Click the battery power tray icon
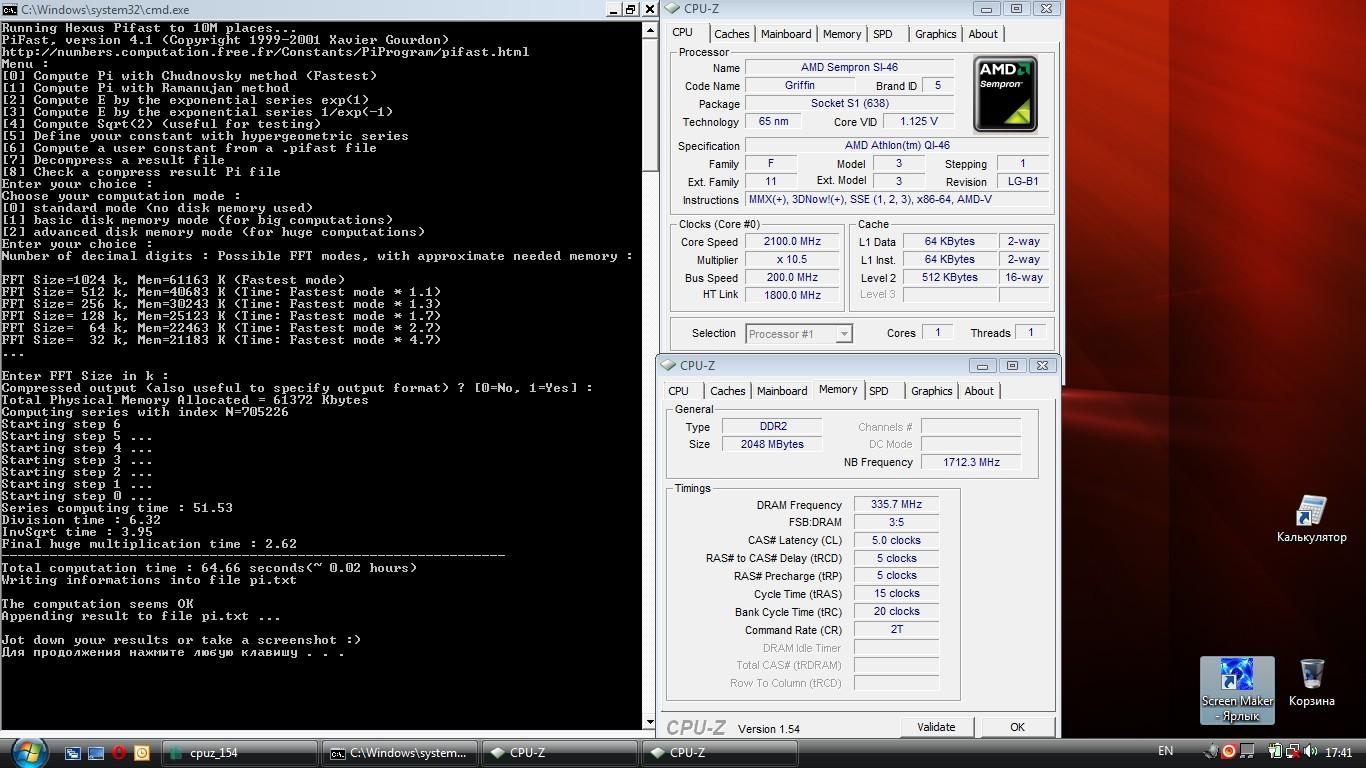1366x768 pixels. 1275,752
